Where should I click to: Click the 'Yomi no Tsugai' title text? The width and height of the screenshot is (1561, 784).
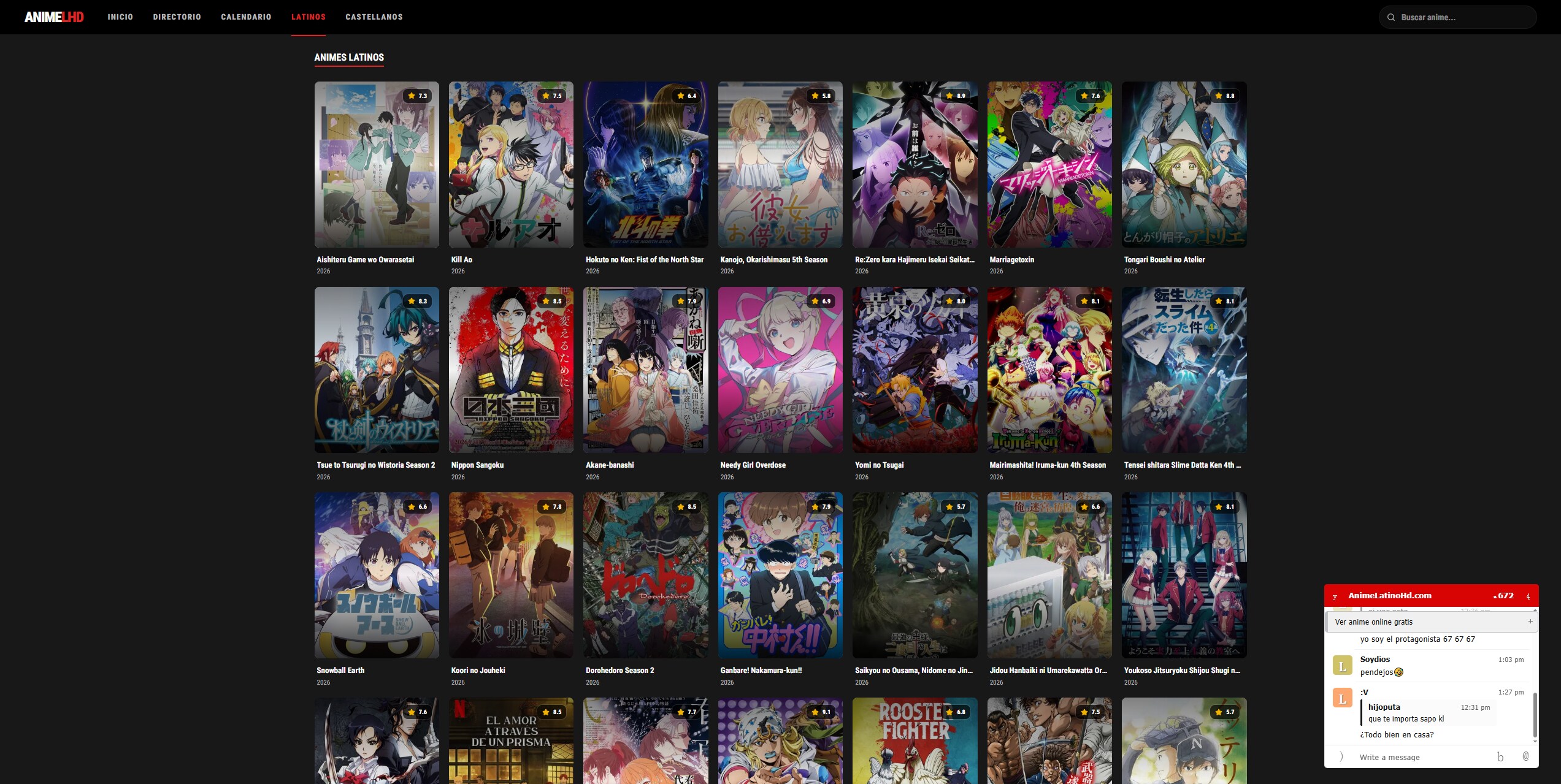[x=879, y=465]
